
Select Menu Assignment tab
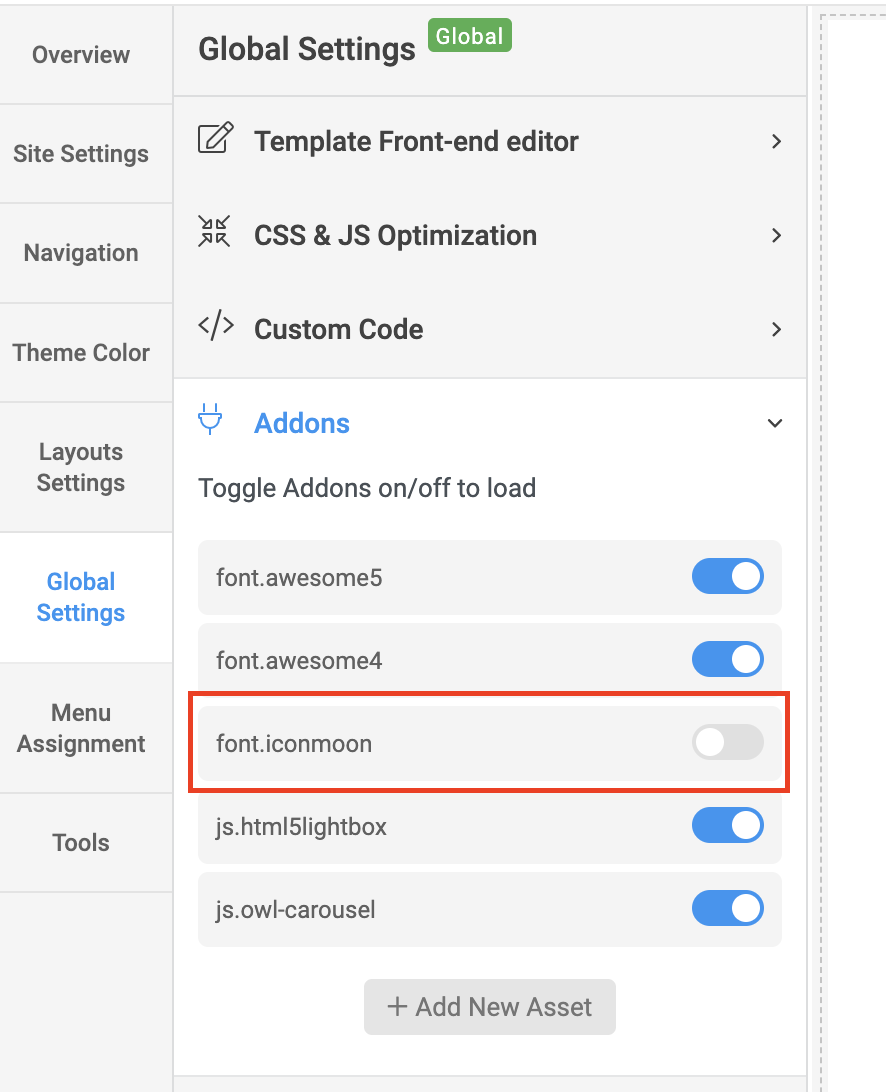coord(81,728)
